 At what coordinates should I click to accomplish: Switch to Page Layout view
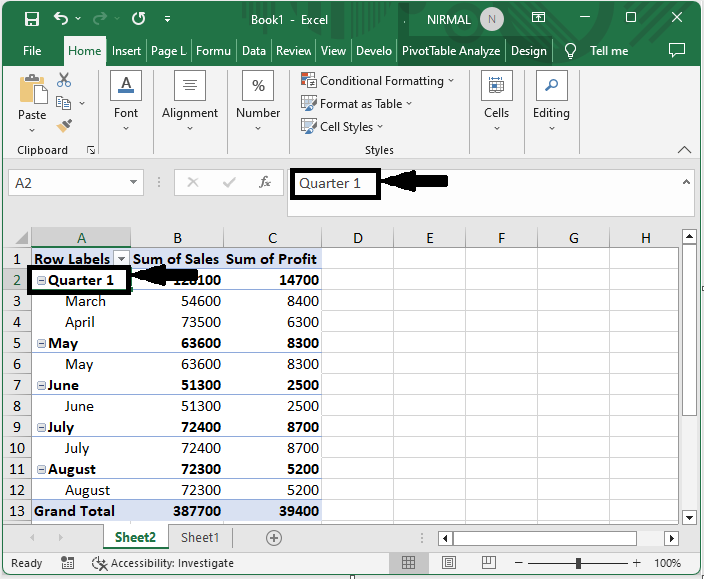pyautogui.click(x=449, y=563)
